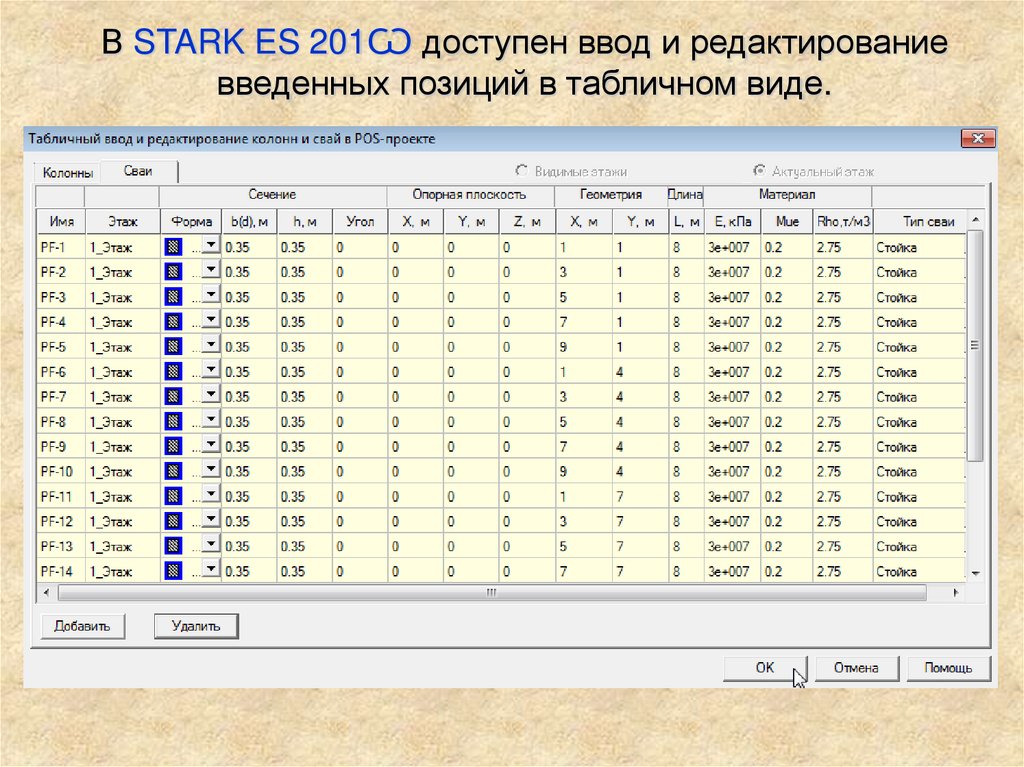This screenshot has width=1024, height=767.
Task: Expand the Форма dropdown in row PF-6
Action: click(210, 370)
